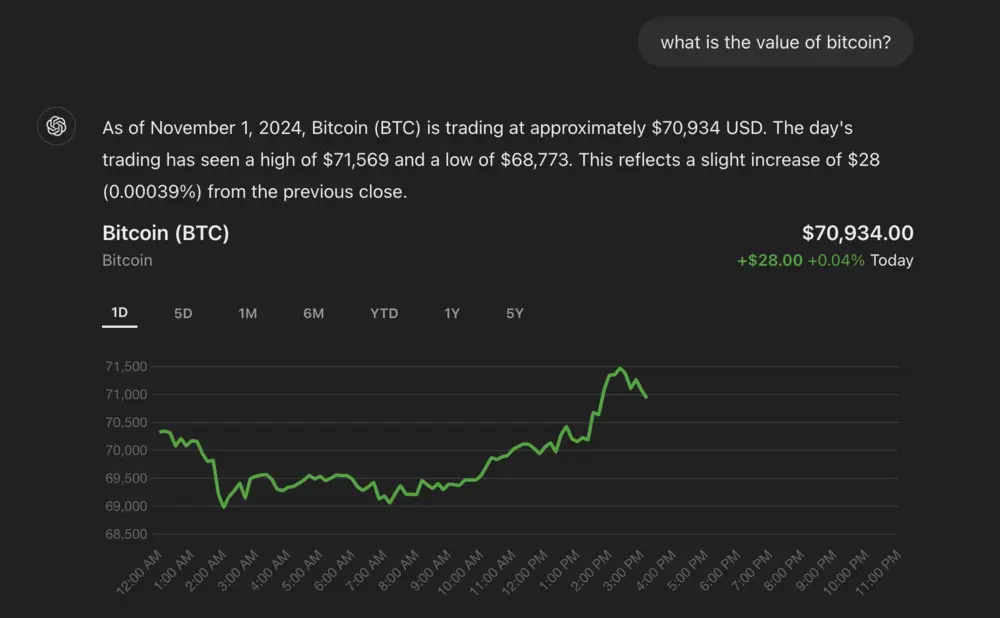Switch to the 1Y range
This screenshot has width=1000, height=618.
point(451,313)
